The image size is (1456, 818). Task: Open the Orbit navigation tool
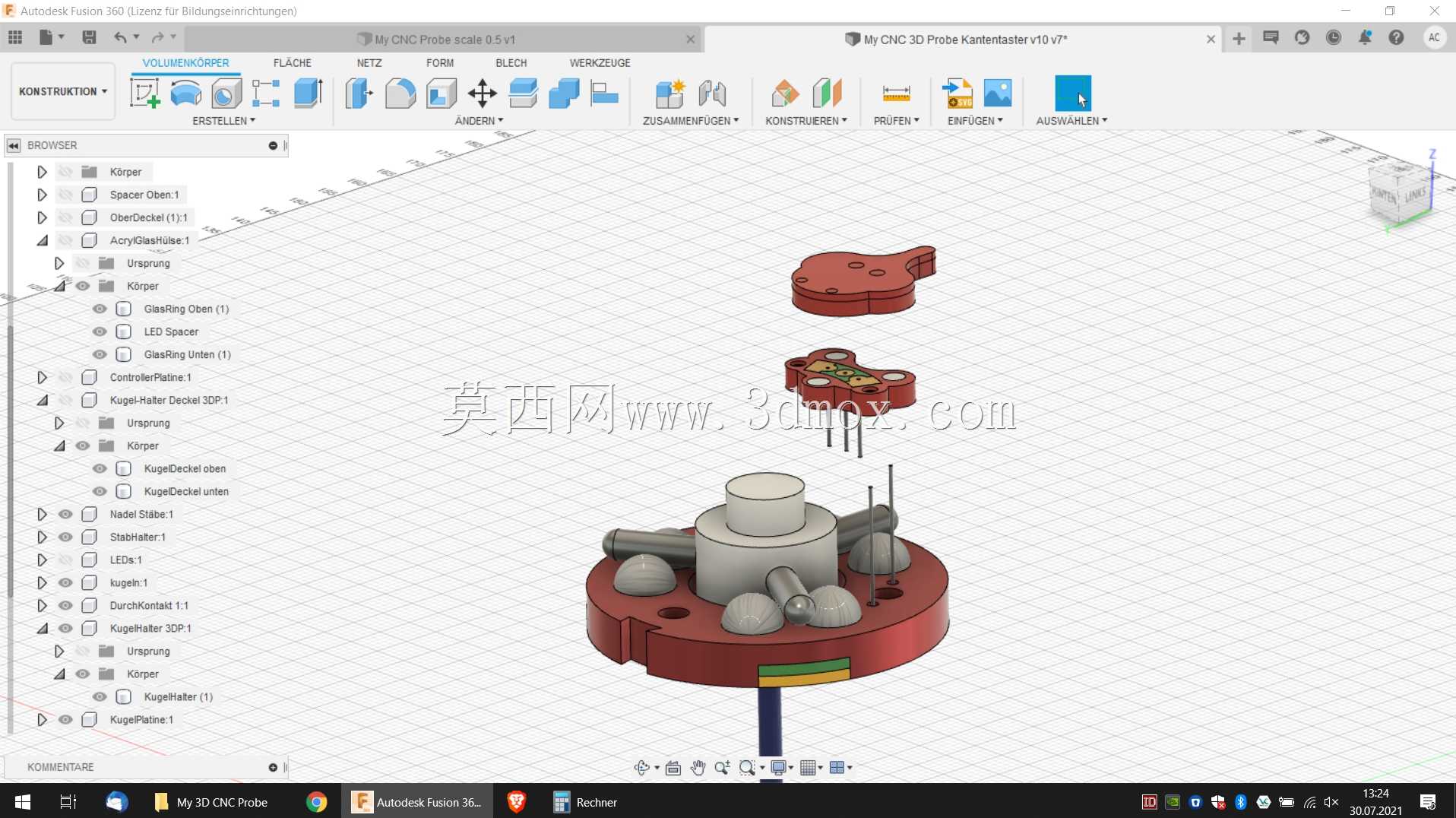point(642,768)
